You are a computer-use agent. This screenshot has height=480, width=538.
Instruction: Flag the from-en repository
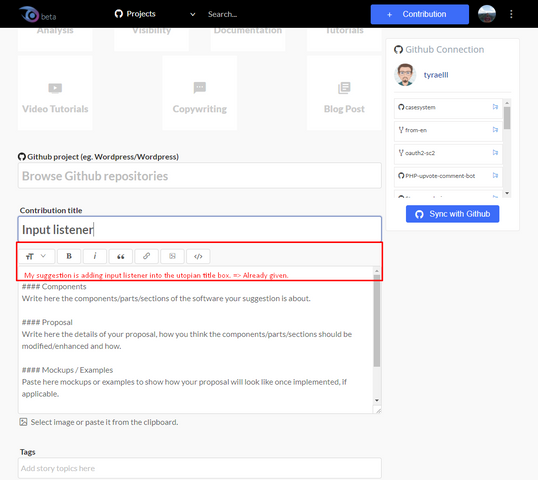(495, 130)
